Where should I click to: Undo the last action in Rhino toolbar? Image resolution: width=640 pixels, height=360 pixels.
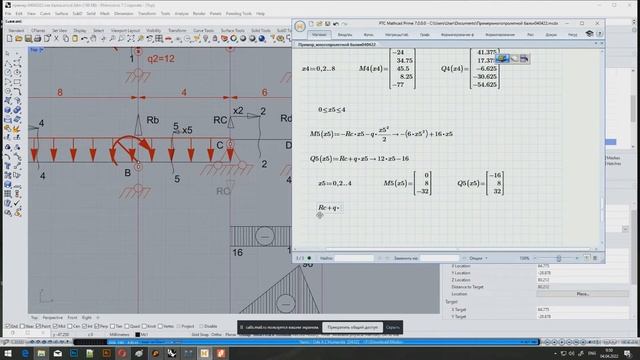point(84,39)
